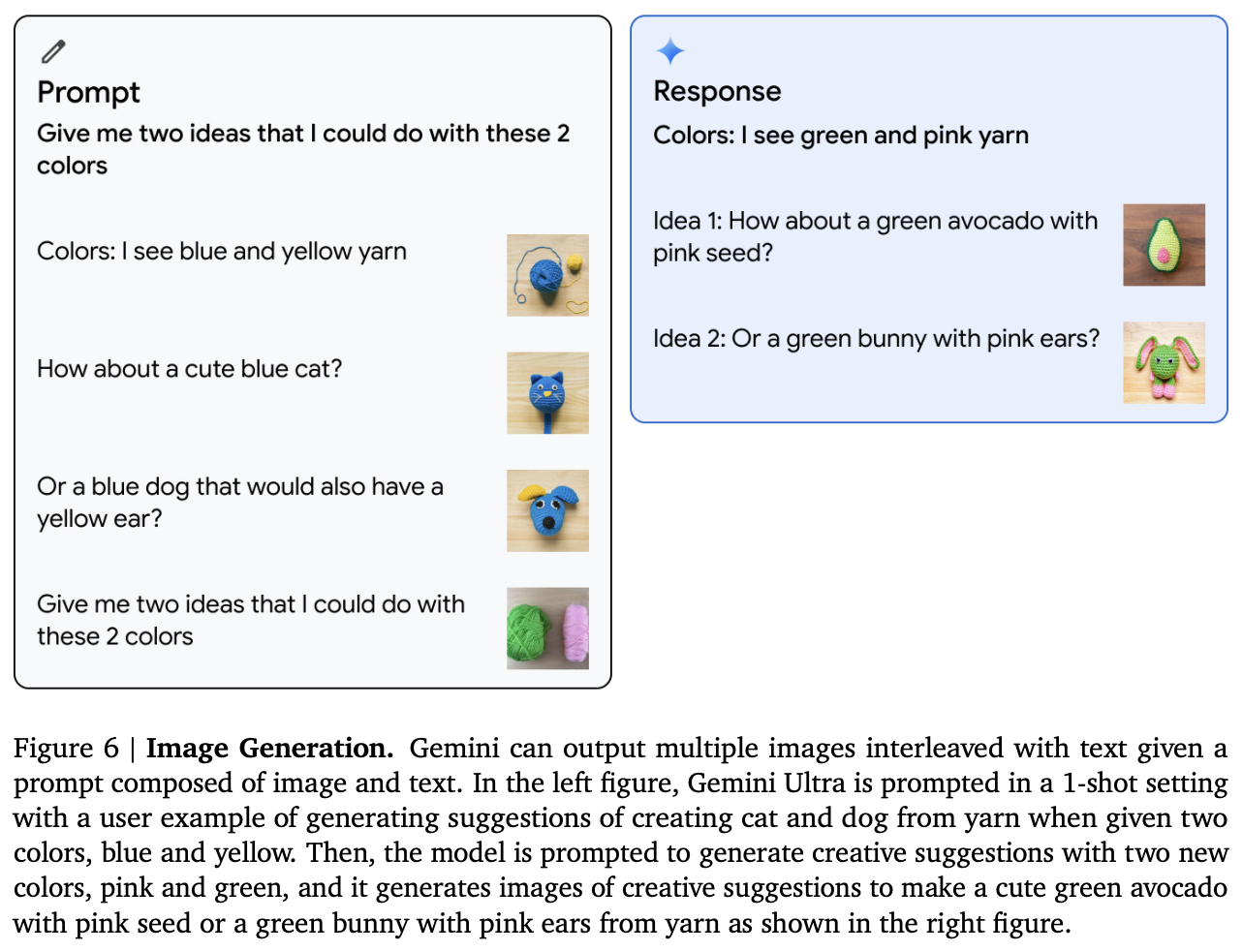Click the blue sparkle icon above Response
The height and width of the screenshot is (952, 1243).
coord(669,50)
